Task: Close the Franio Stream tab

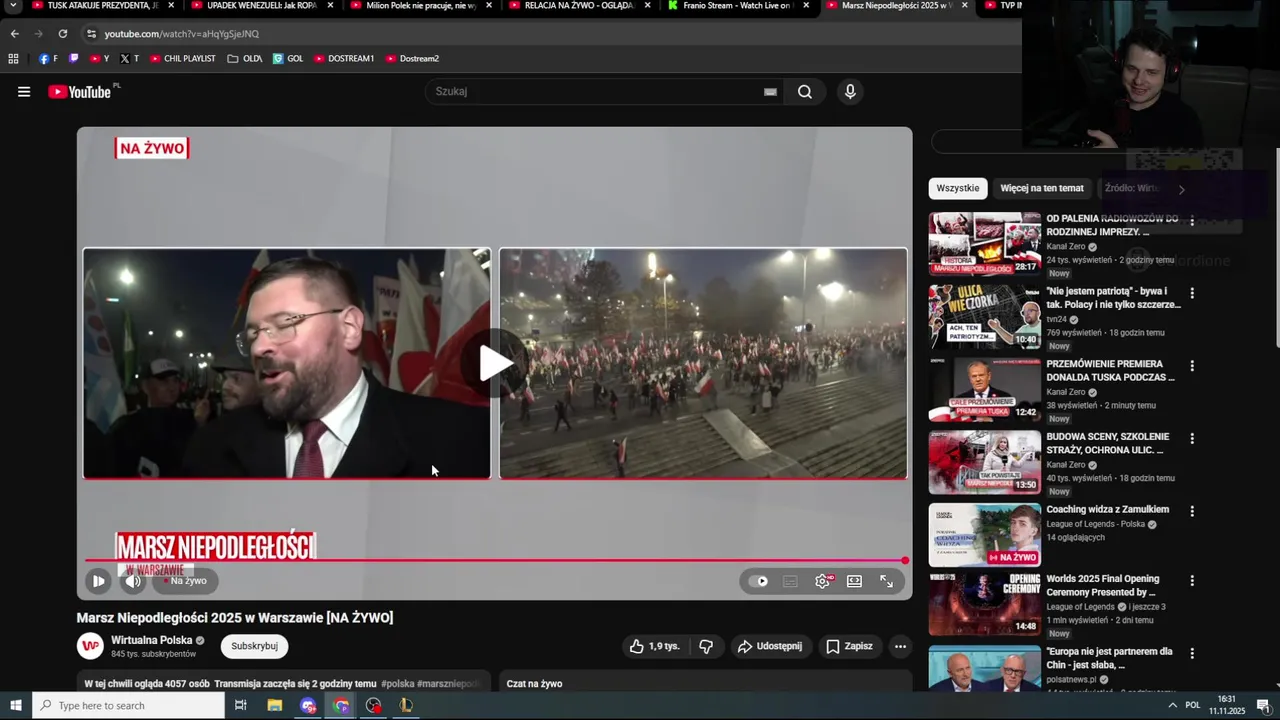Action: click(x=806, y=5)
